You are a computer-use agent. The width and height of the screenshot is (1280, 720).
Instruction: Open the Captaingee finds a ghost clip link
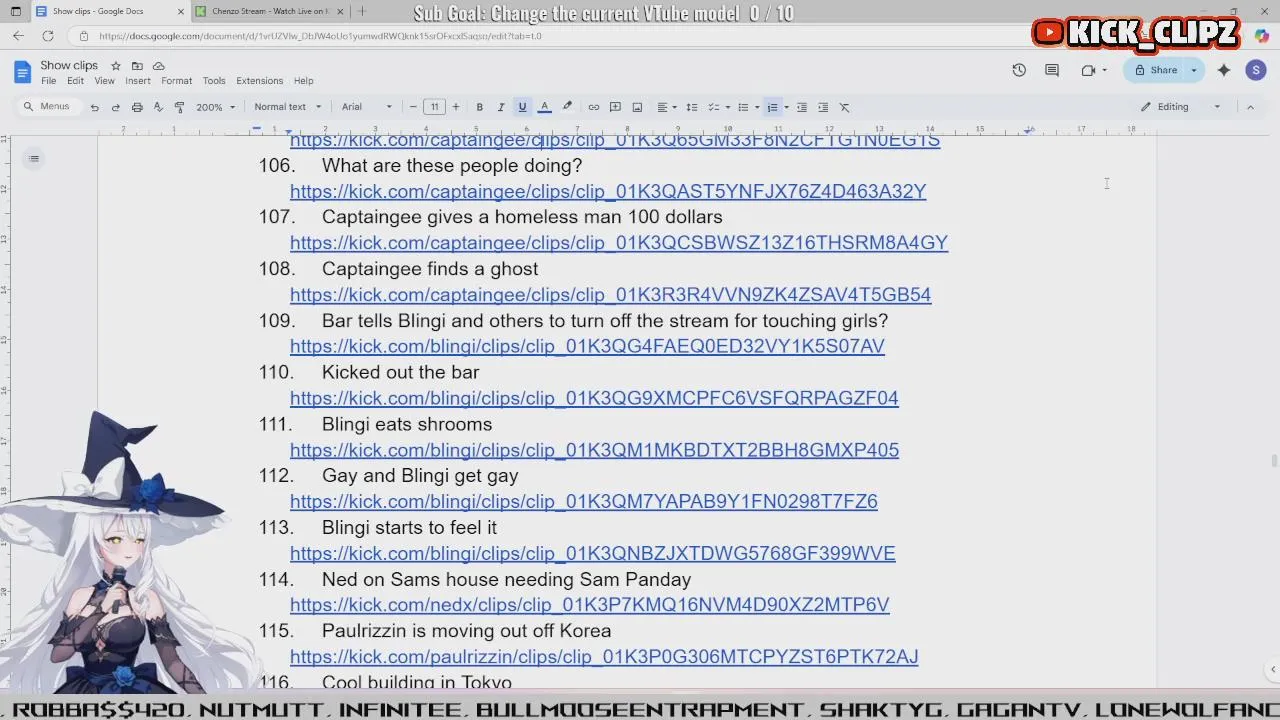coord(610,295)
